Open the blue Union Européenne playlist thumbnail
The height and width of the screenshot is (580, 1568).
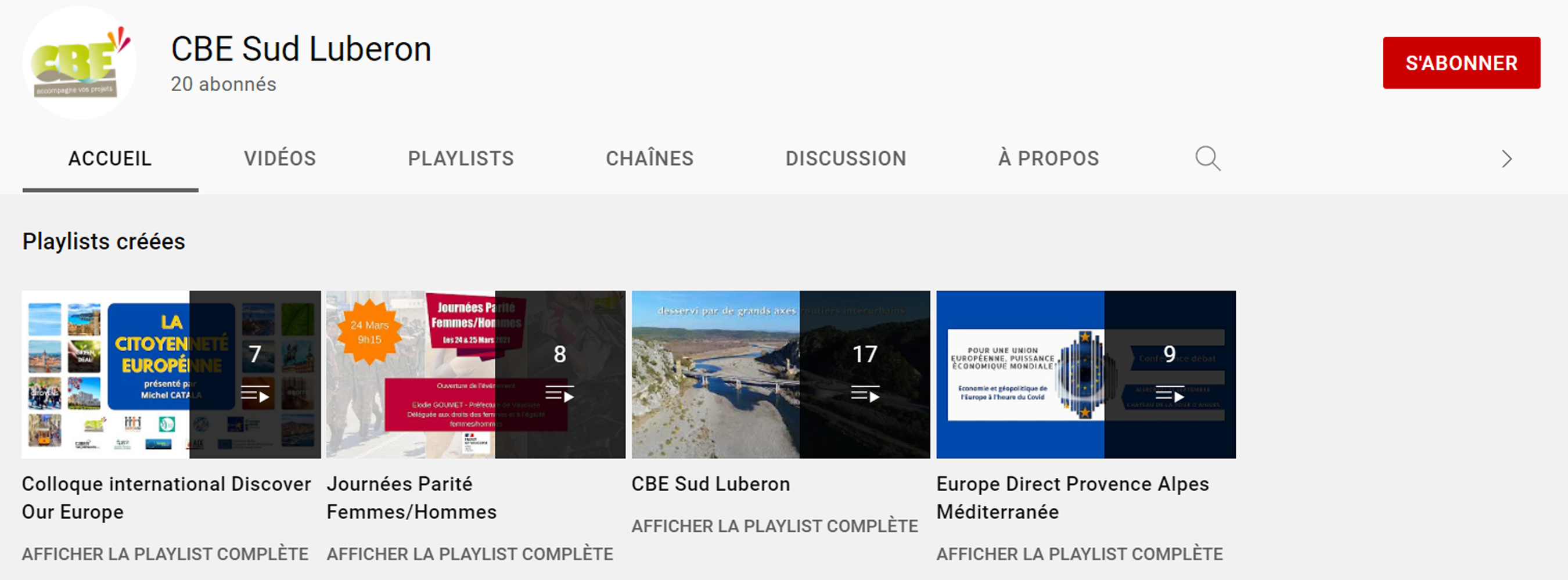click(1086, 374)
